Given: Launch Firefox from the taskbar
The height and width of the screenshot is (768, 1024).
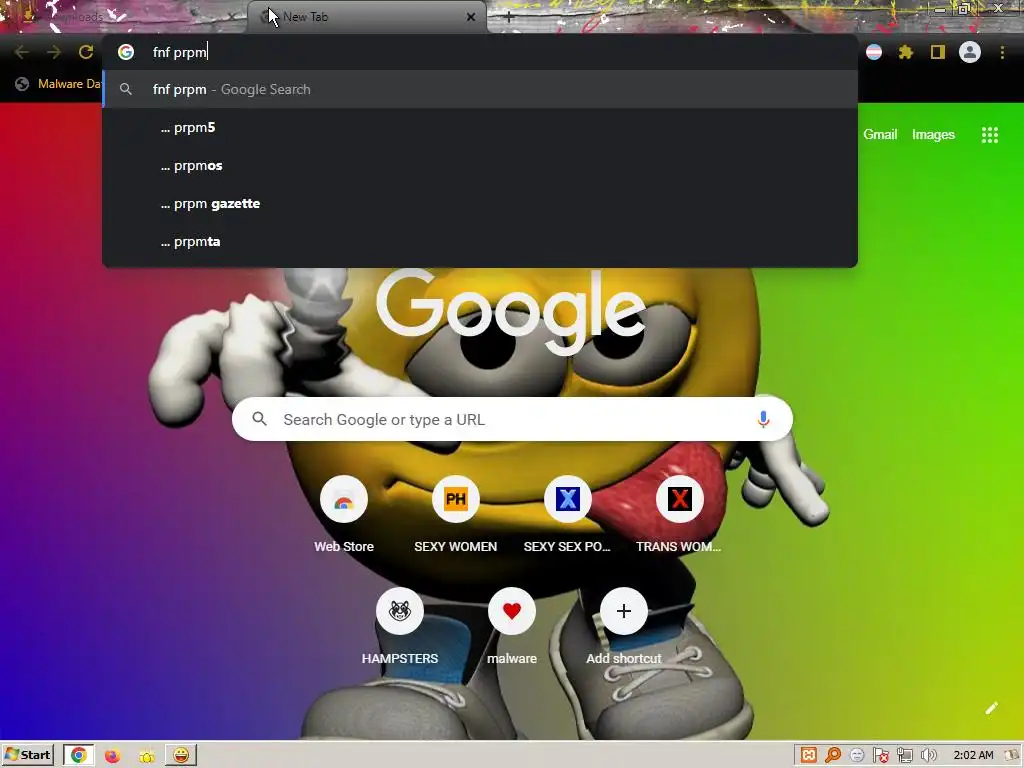Looking at the screenshot, I should click(x=112, y=756).
